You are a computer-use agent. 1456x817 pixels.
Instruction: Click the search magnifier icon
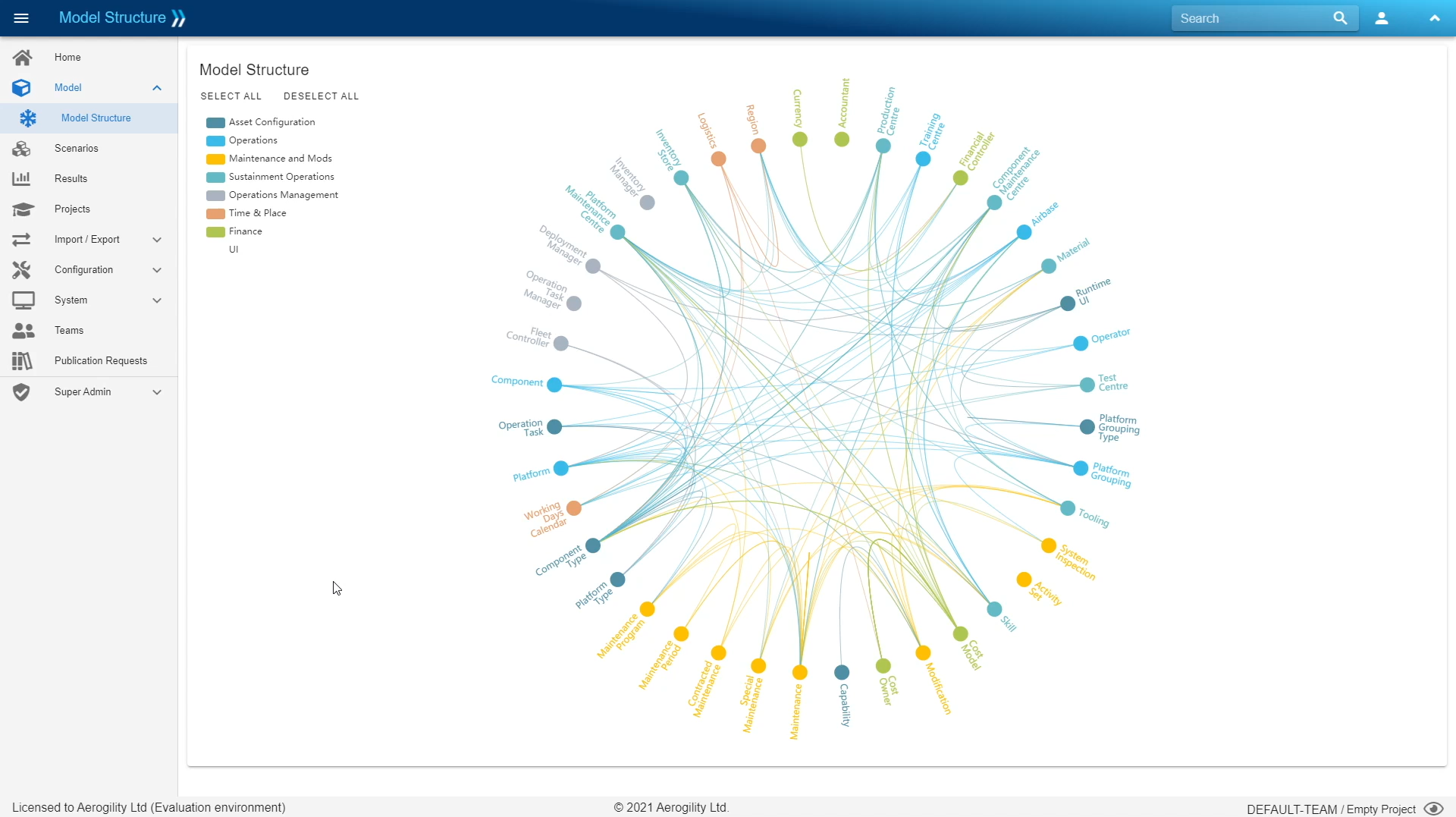[x=1340, y=18]
